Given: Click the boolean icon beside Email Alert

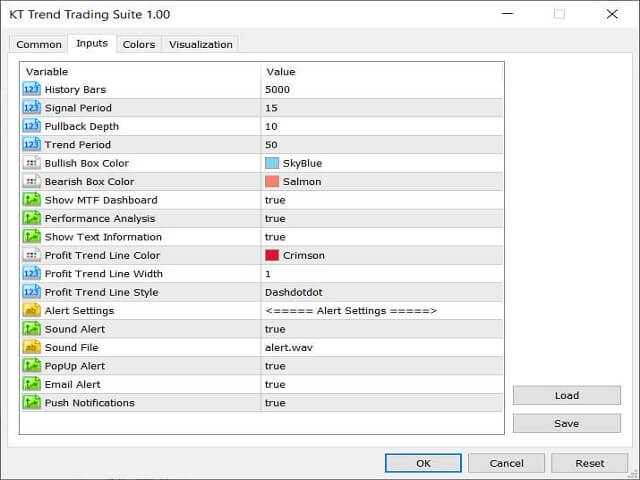Looking at the screenshot, I should coord(31,384).
